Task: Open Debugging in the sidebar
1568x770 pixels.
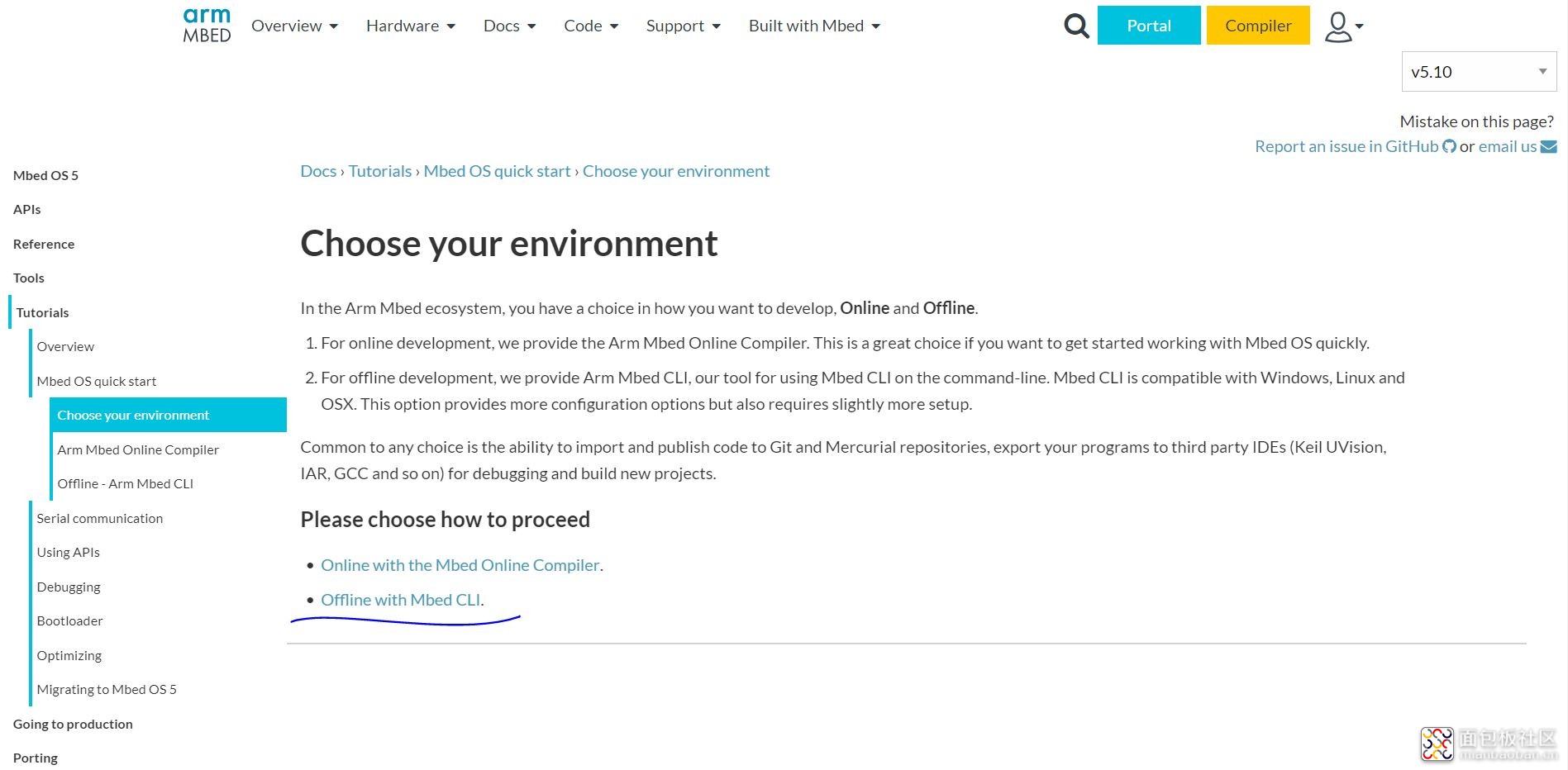Action: 69,587
